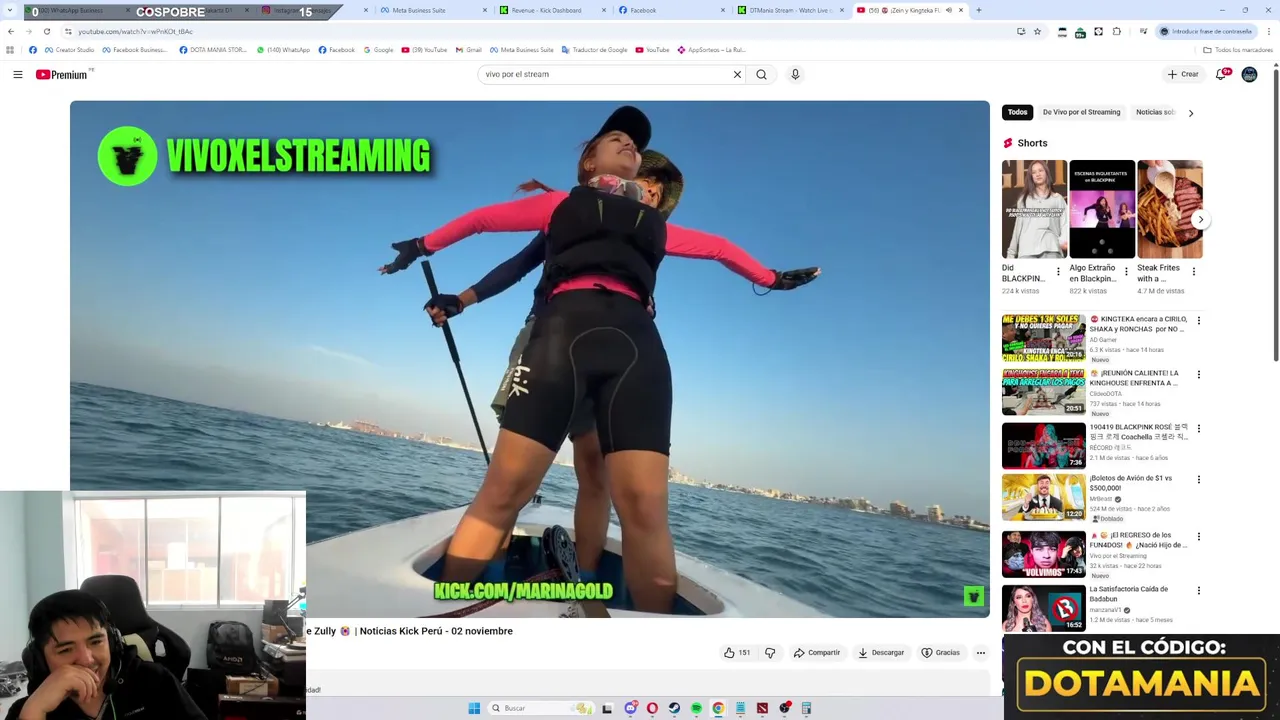Viewport: 1280px width, 720px height.
Task: Open the Windows Start menu
Action: 474,708
